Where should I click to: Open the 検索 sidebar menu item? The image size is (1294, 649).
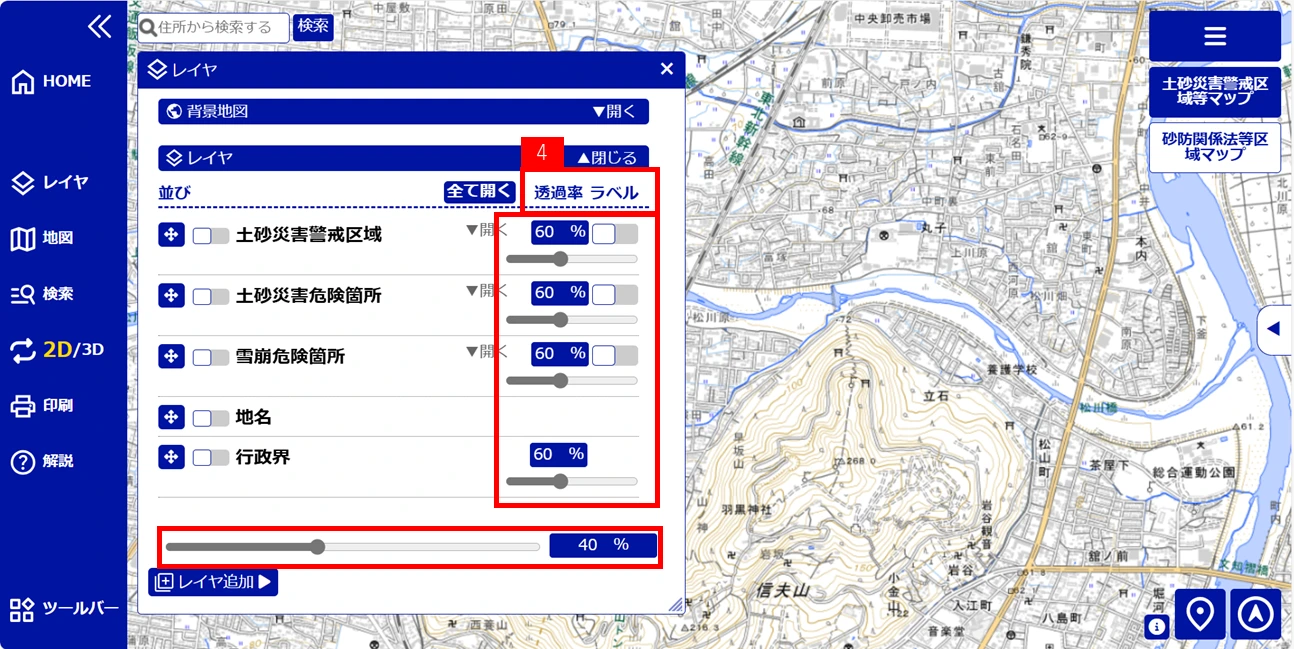[x=42, y=295]
